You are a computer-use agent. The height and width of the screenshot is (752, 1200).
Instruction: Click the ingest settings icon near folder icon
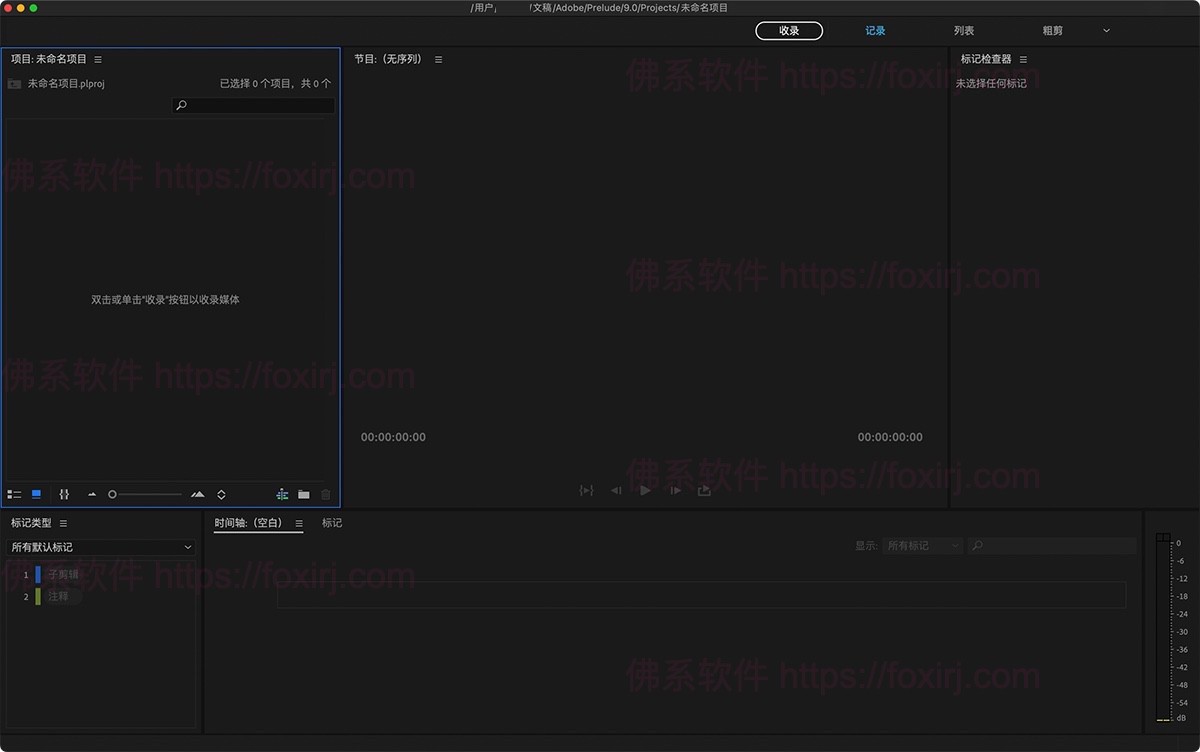pyautogui.click(x=282, y=494)
